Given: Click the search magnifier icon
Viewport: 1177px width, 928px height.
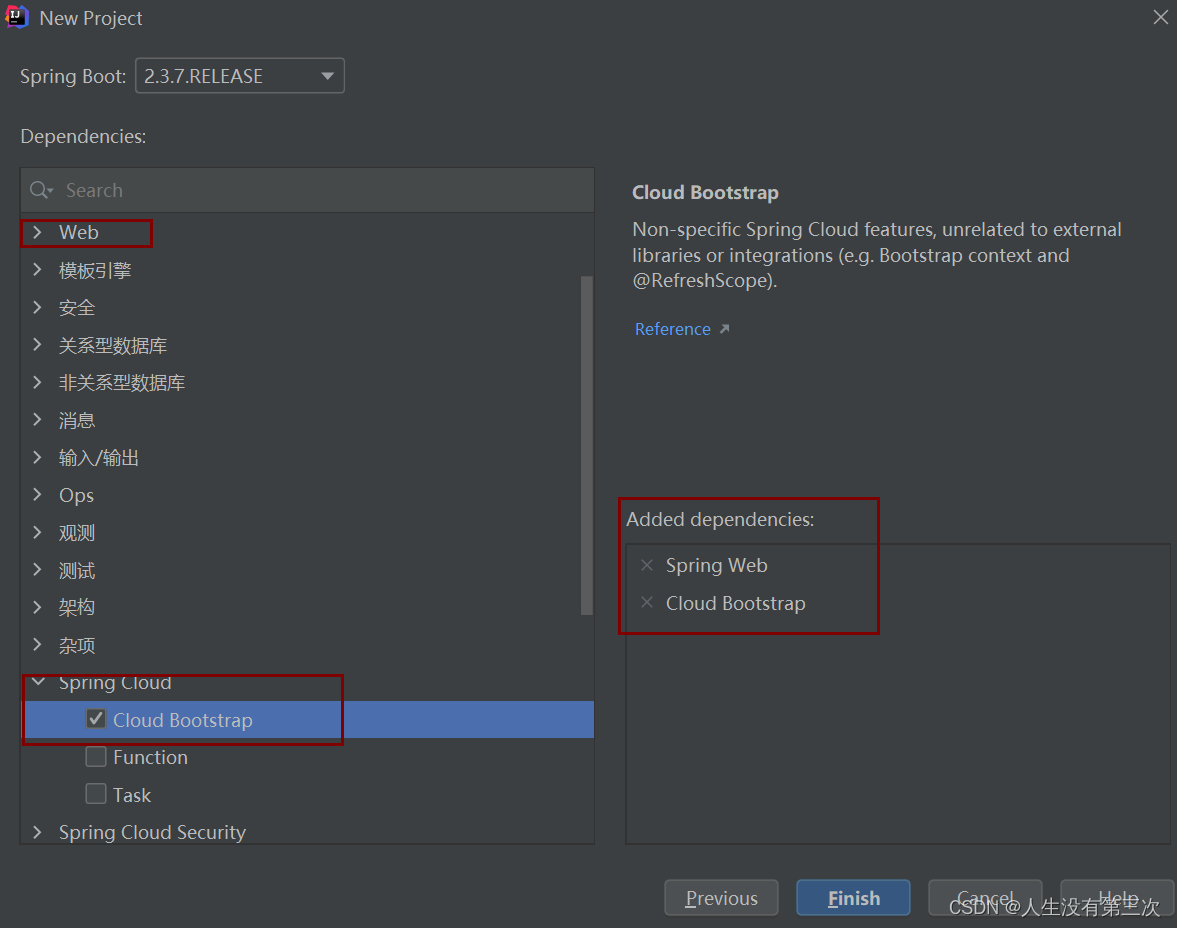Looking at the screenshot, I should point(41,190).
